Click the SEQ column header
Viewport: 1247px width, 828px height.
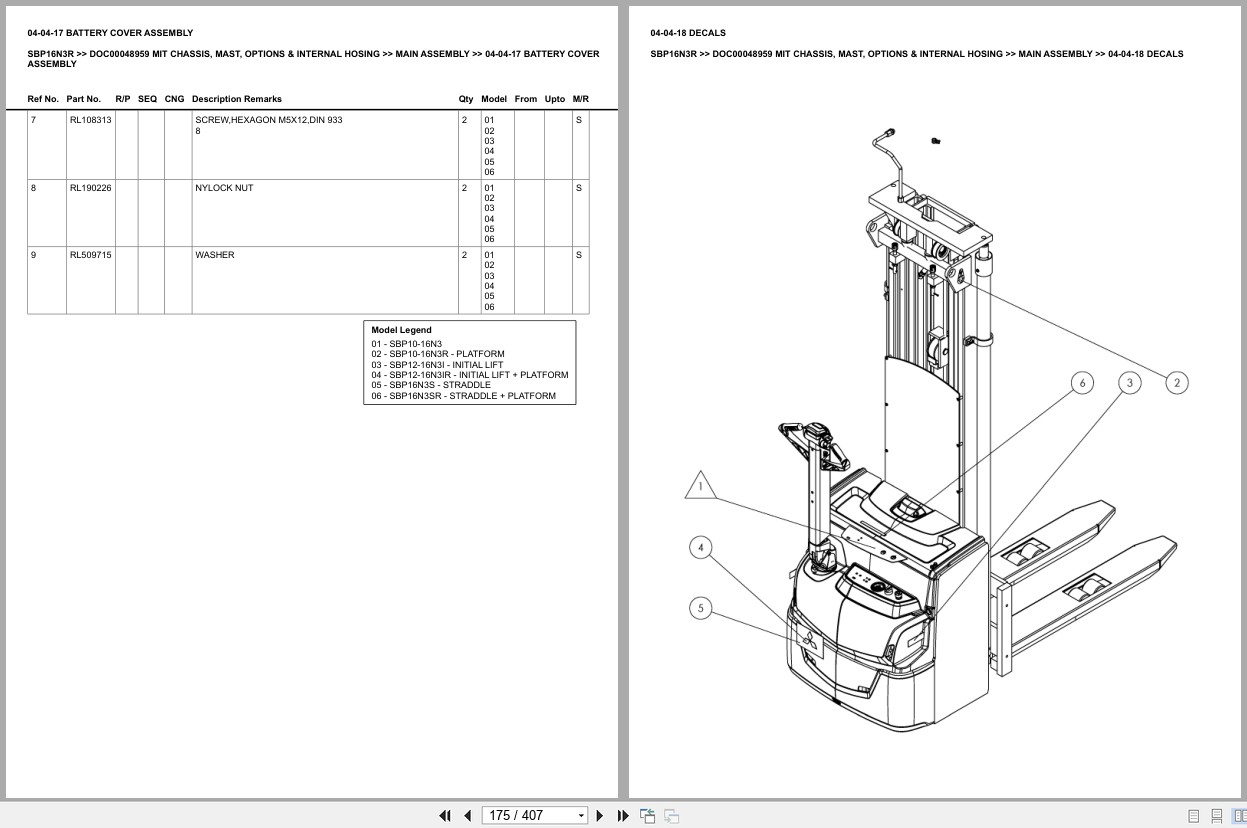tap(147, 99)
